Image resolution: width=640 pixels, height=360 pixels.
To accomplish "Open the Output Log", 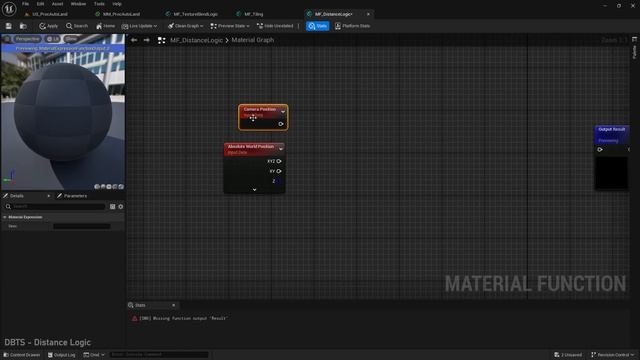I will 62,355.
